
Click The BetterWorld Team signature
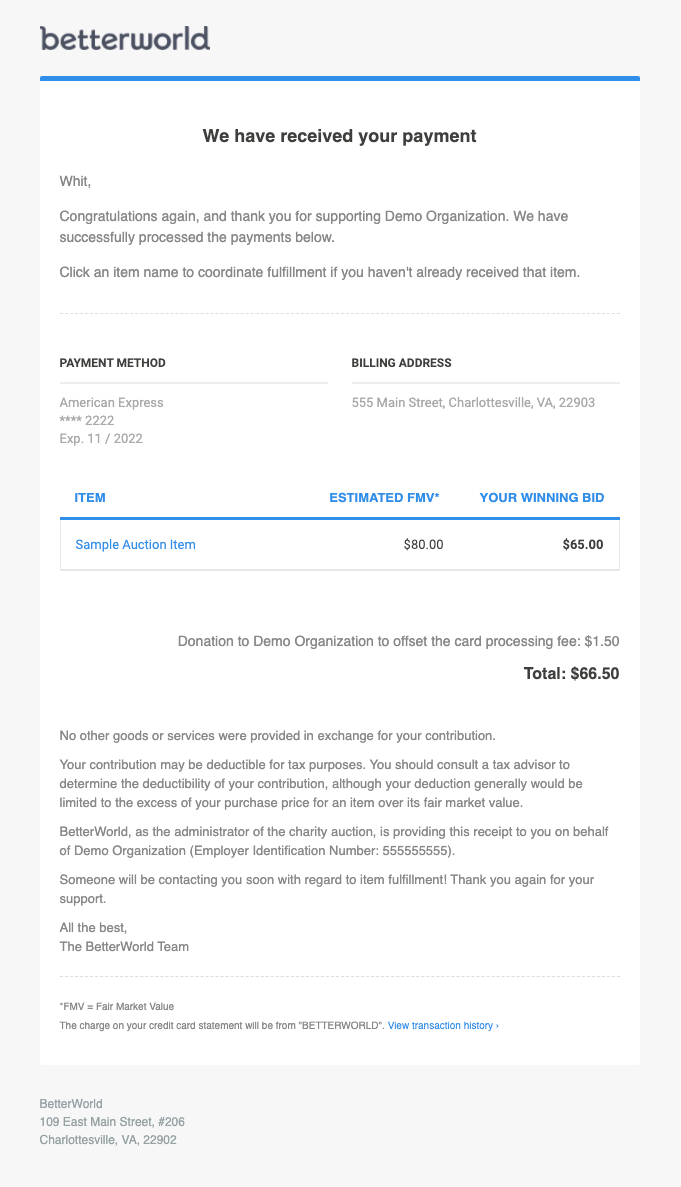[x=124, y=946]
